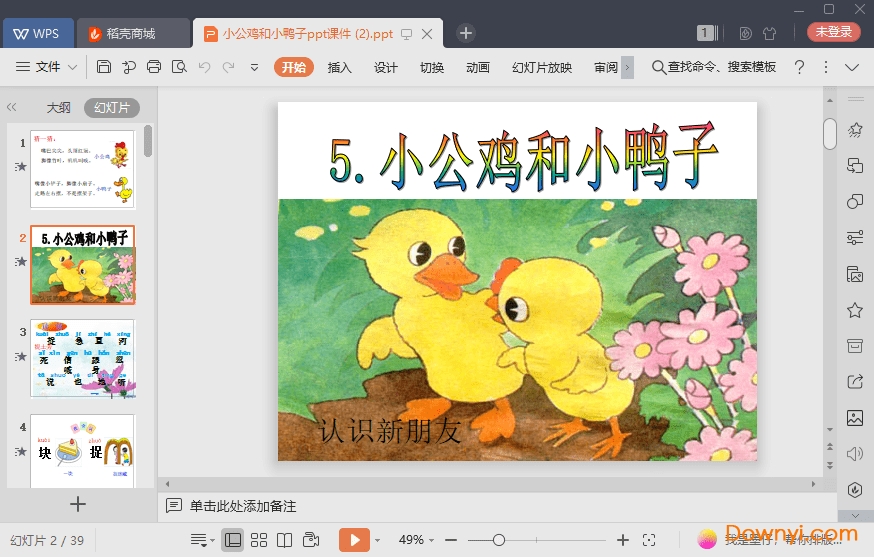
Task: Click the Print icon
Action: coord(154,67)
